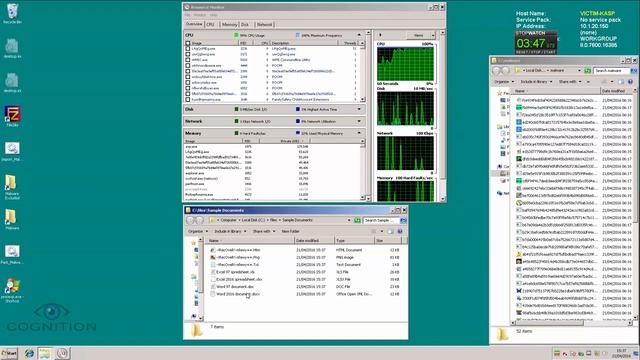Image resolution: width=640 pixels, height=360 pixels.
Task: Click the Start button
Action: coord(9,353)
